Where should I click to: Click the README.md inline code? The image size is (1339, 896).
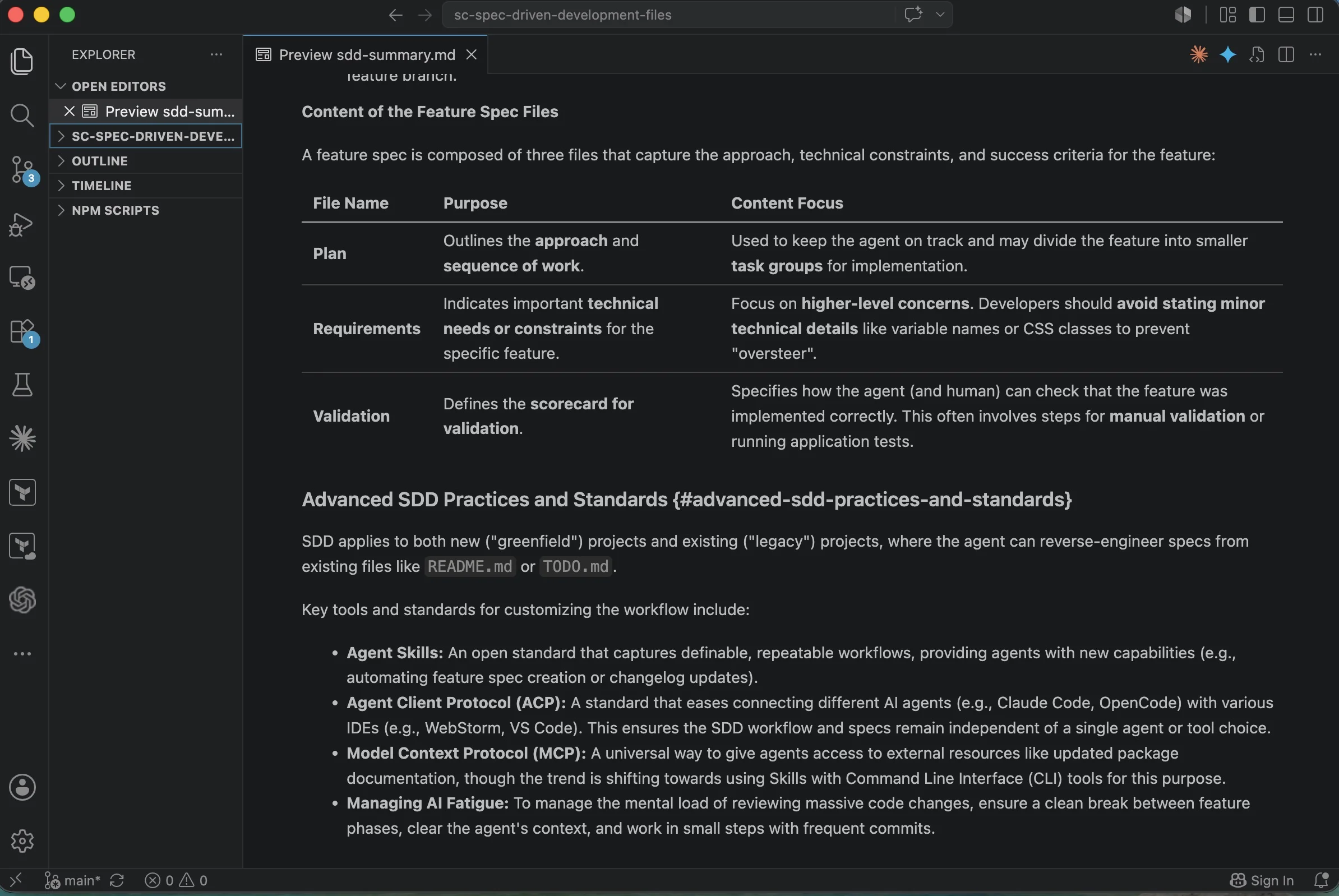pos(470,566)
